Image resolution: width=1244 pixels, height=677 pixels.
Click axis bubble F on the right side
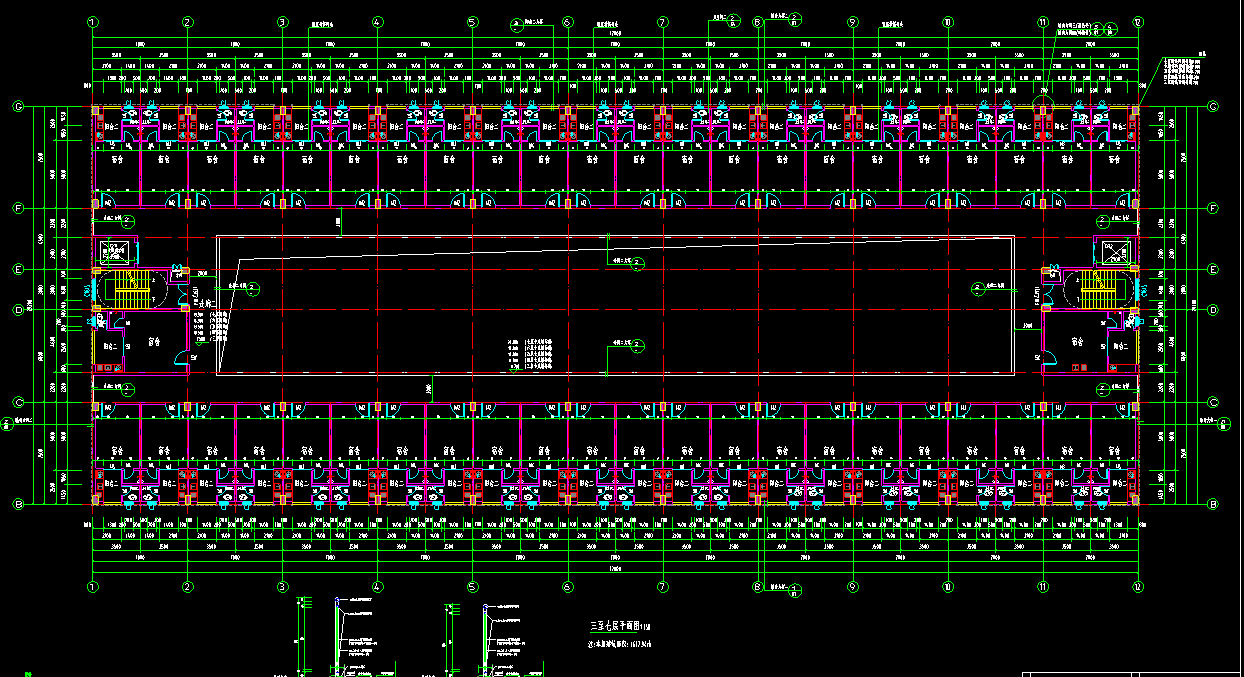1213,209
